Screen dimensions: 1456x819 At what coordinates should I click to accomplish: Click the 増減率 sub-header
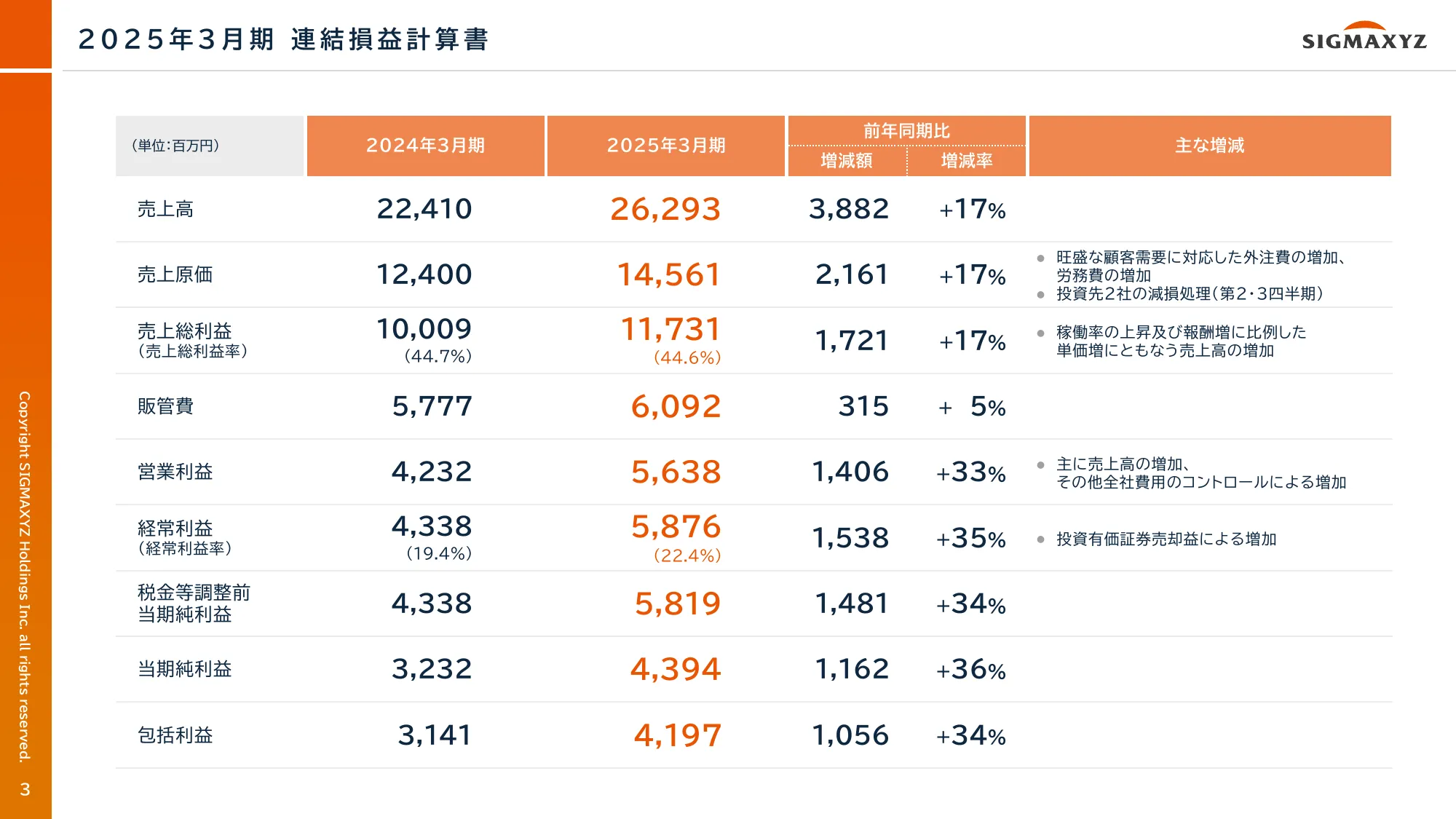(x=967, y=161)
